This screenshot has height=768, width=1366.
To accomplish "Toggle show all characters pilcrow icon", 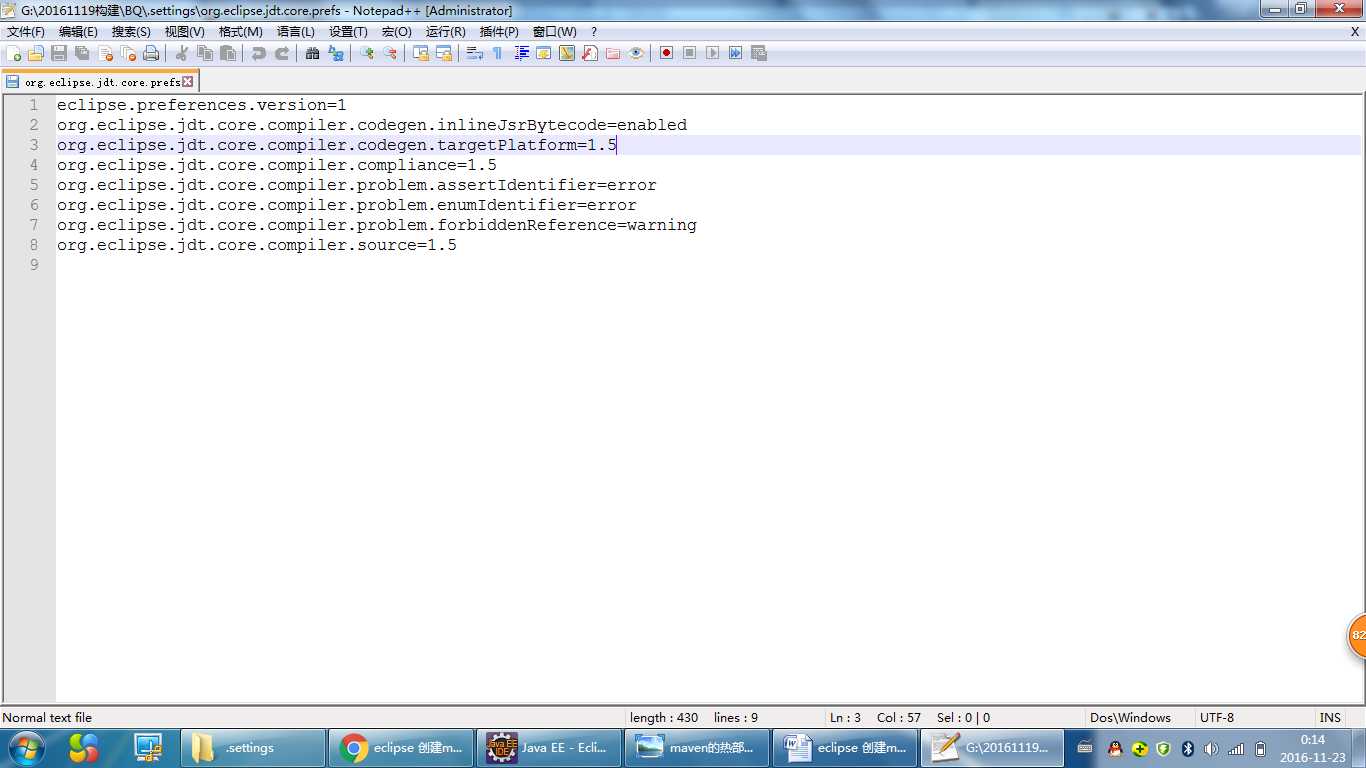I will click(497, 53).
